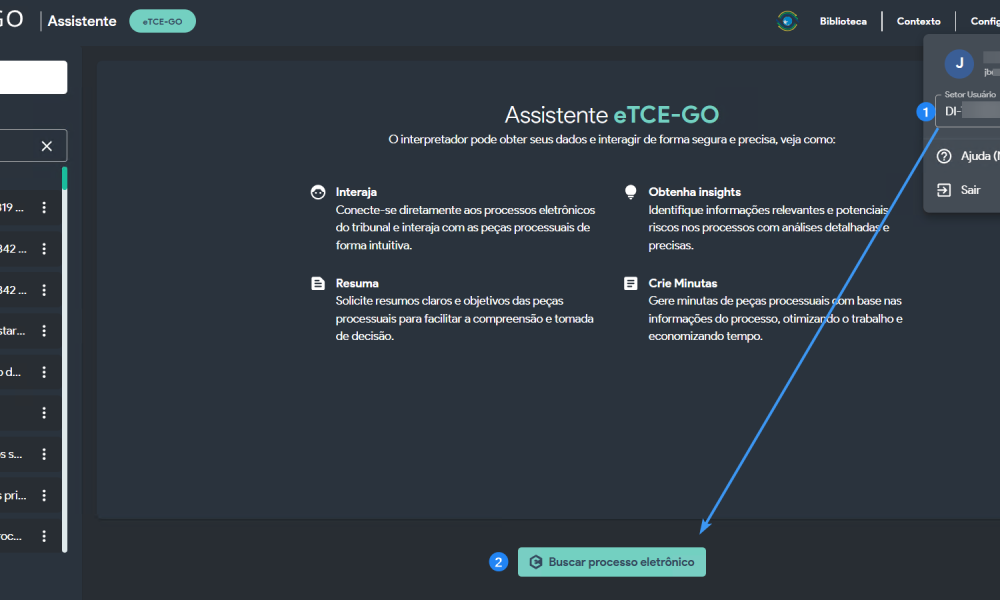The height and width of the screenshot is (600, 1000).
Task: Click the Sair exit icon
Action: coord(943,190)
